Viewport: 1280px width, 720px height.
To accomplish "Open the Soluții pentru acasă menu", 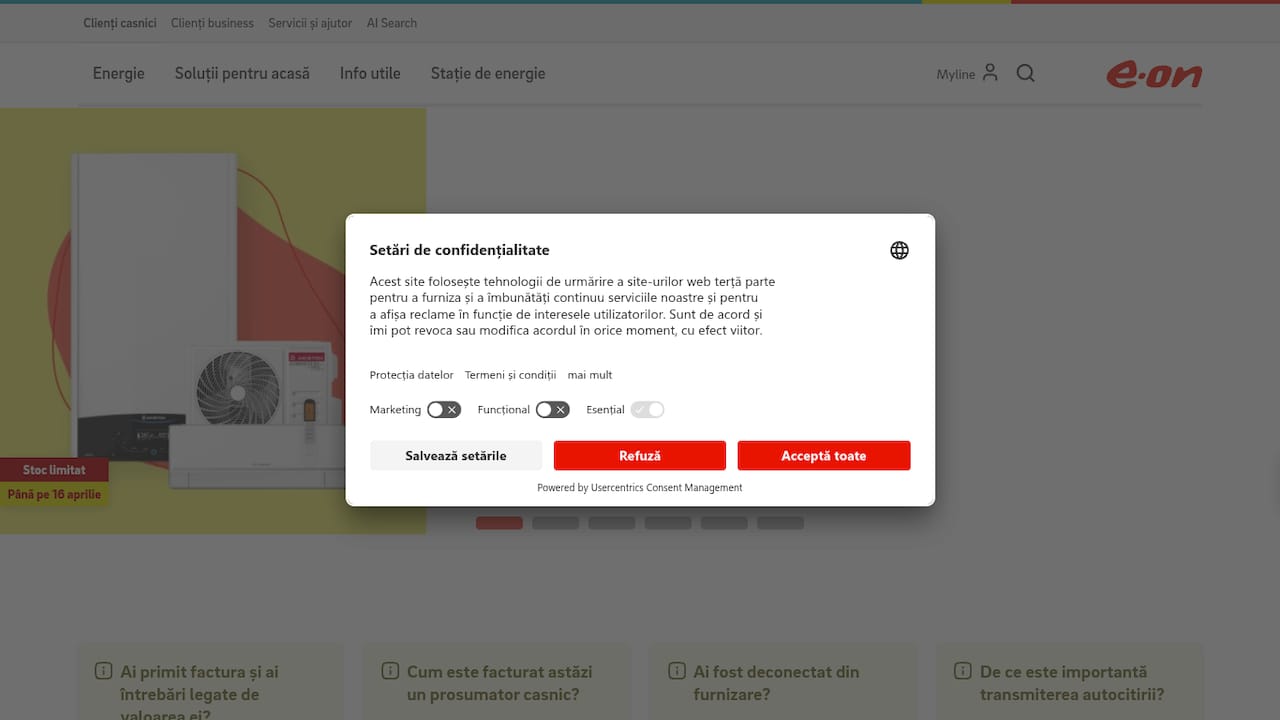I will 242,73.
